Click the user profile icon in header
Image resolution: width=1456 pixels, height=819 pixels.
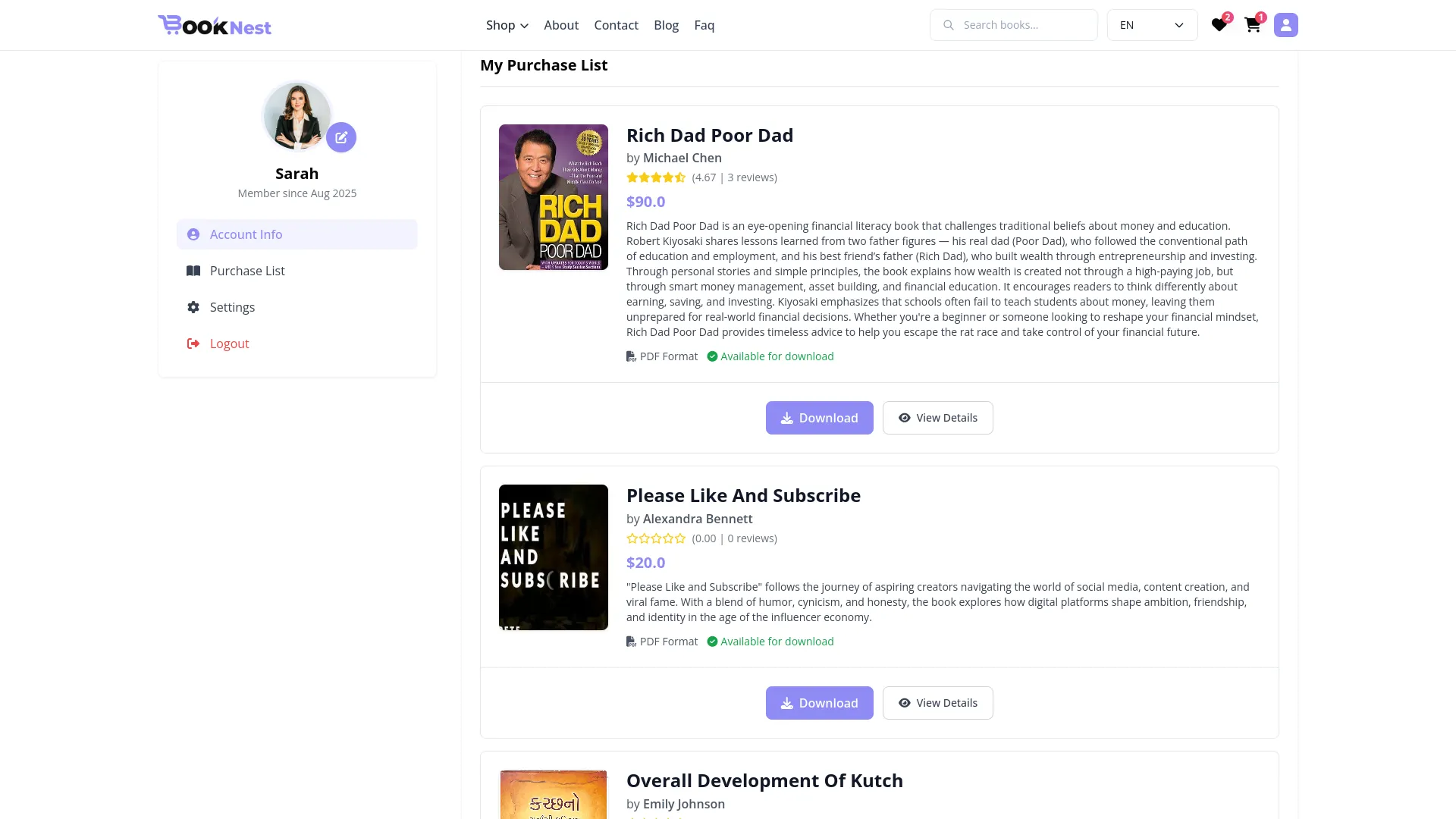point(1285,25)
